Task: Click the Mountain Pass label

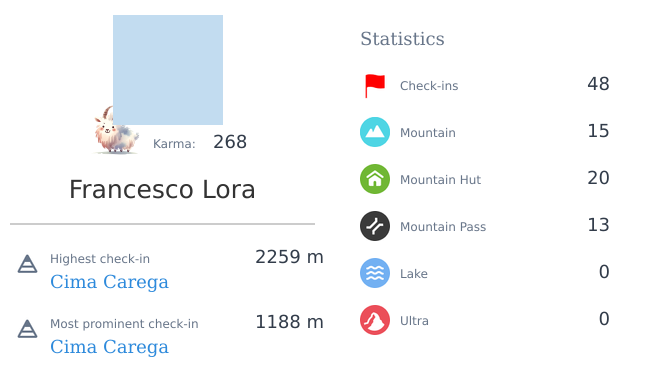Action: tap(443, 227)
